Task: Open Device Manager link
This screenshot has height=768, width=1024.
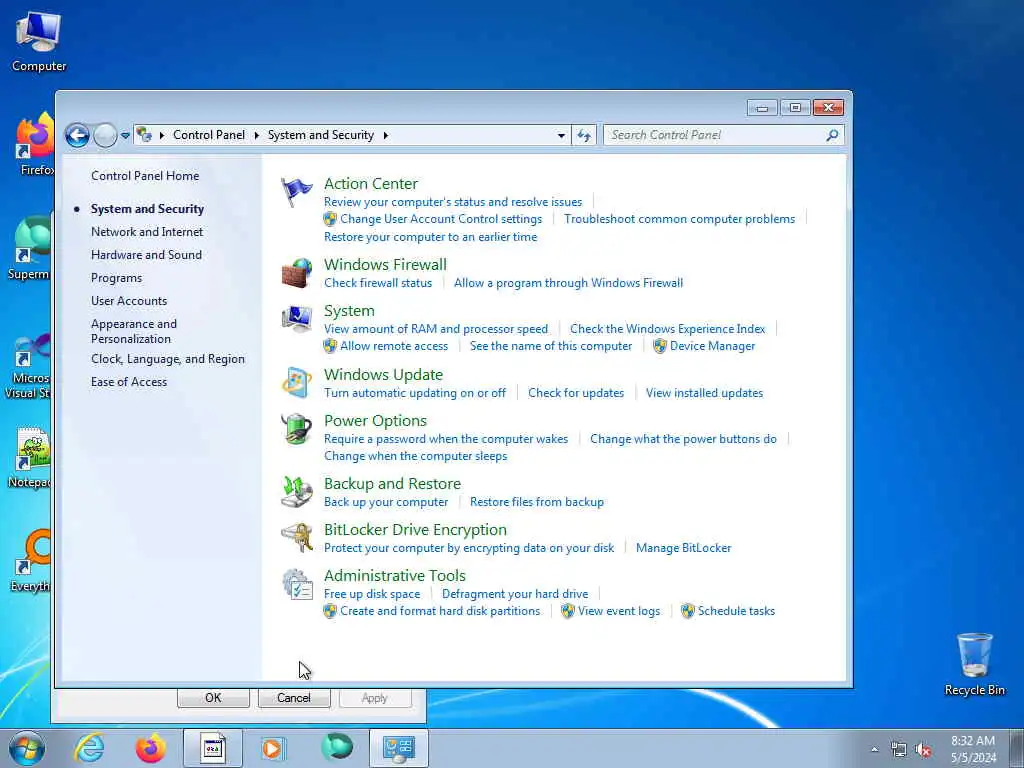Action: coord(712,346)
